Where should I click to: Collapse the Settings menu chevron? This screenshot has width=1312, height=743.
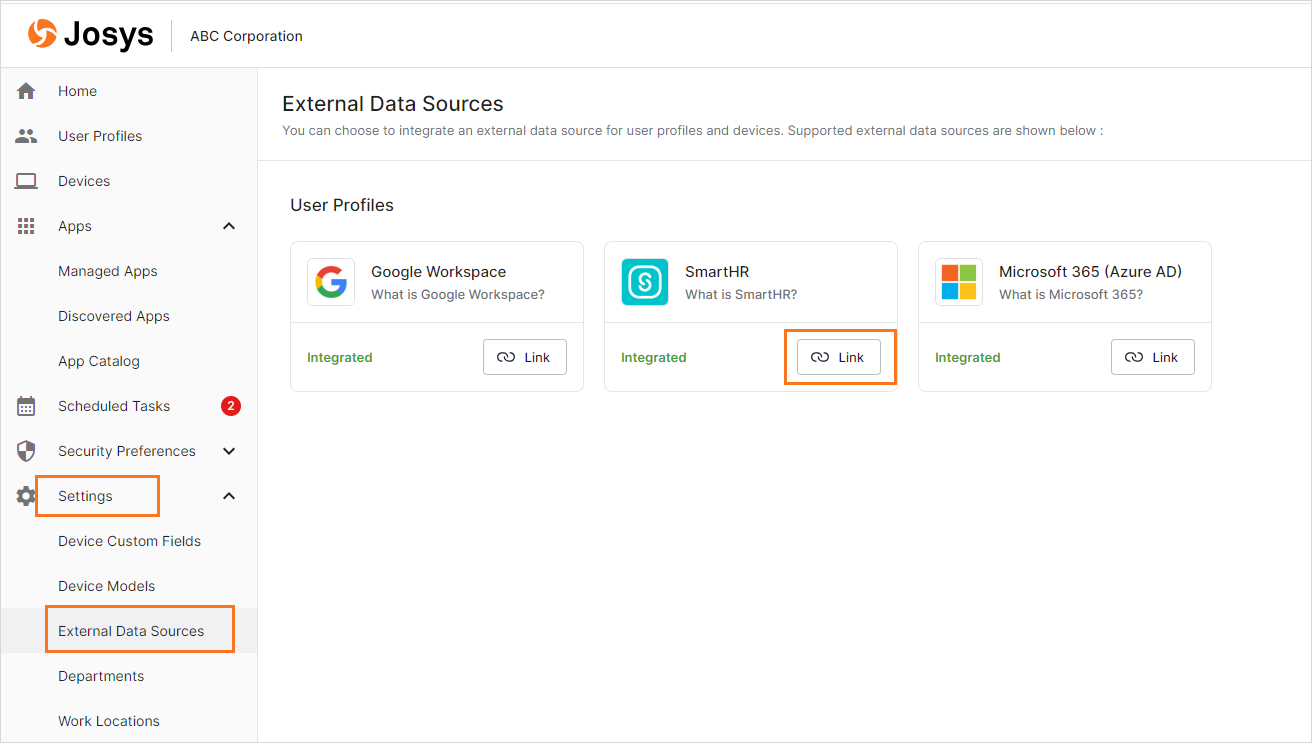tap(229, 496)
